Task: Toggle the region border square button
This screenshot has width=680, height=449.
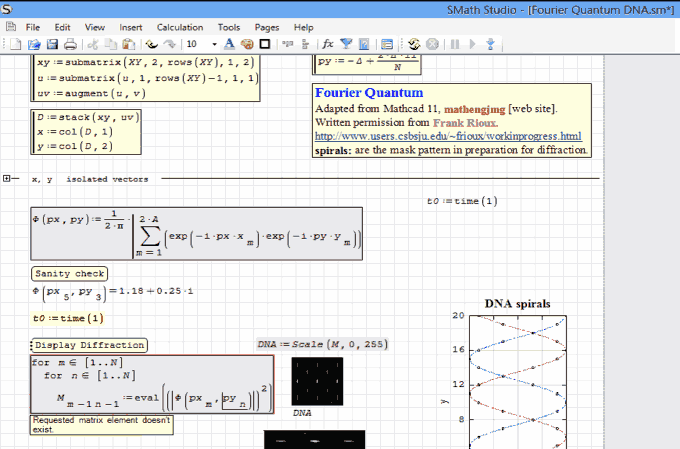Action: [265, 44]
